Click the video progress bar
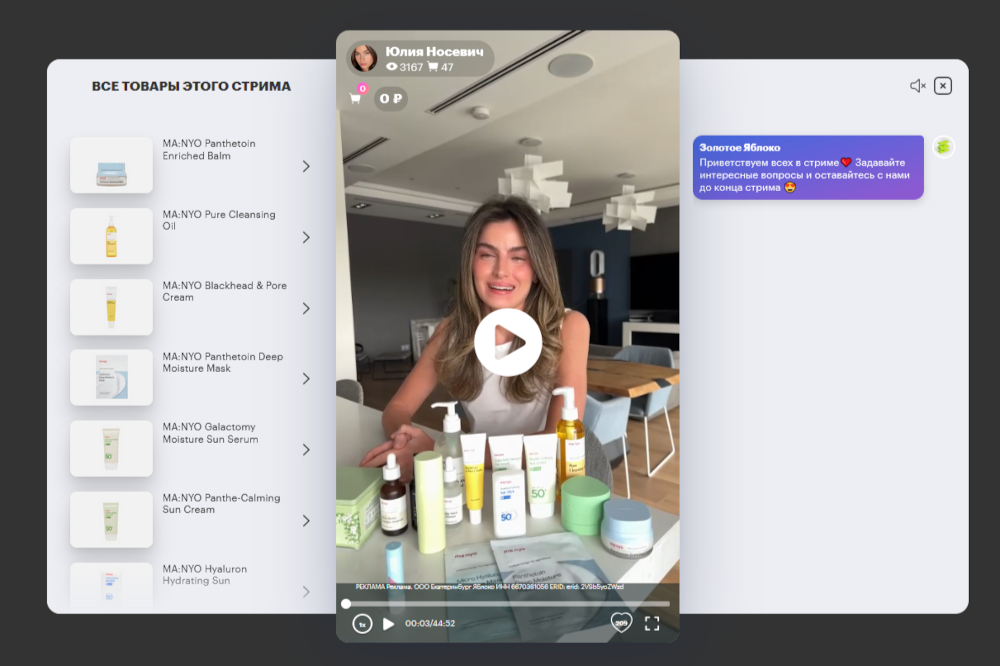This screenshot has width=1000, height=666. (x=508, y=603)
